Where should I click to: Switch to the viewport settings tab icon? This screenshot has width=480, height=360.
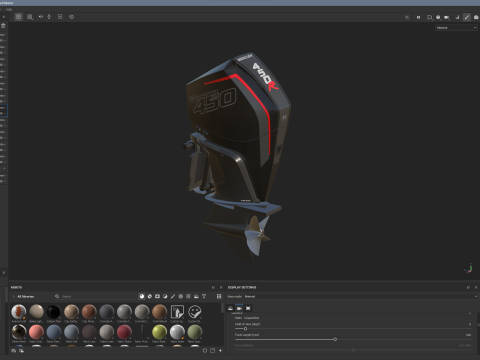click(248, 308)
